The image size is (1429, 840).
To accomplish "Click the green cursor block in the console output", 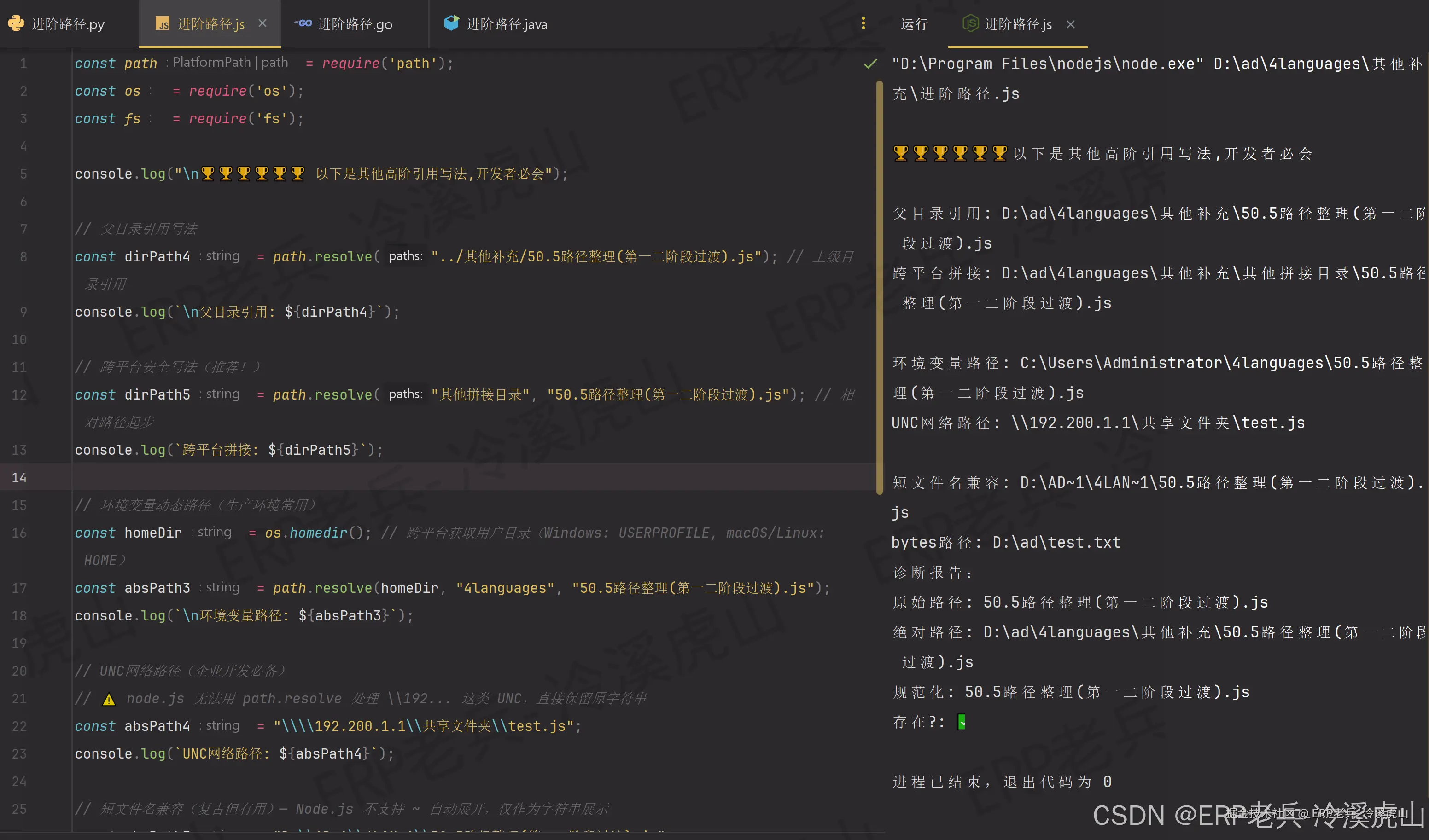I will coord(961,722).
